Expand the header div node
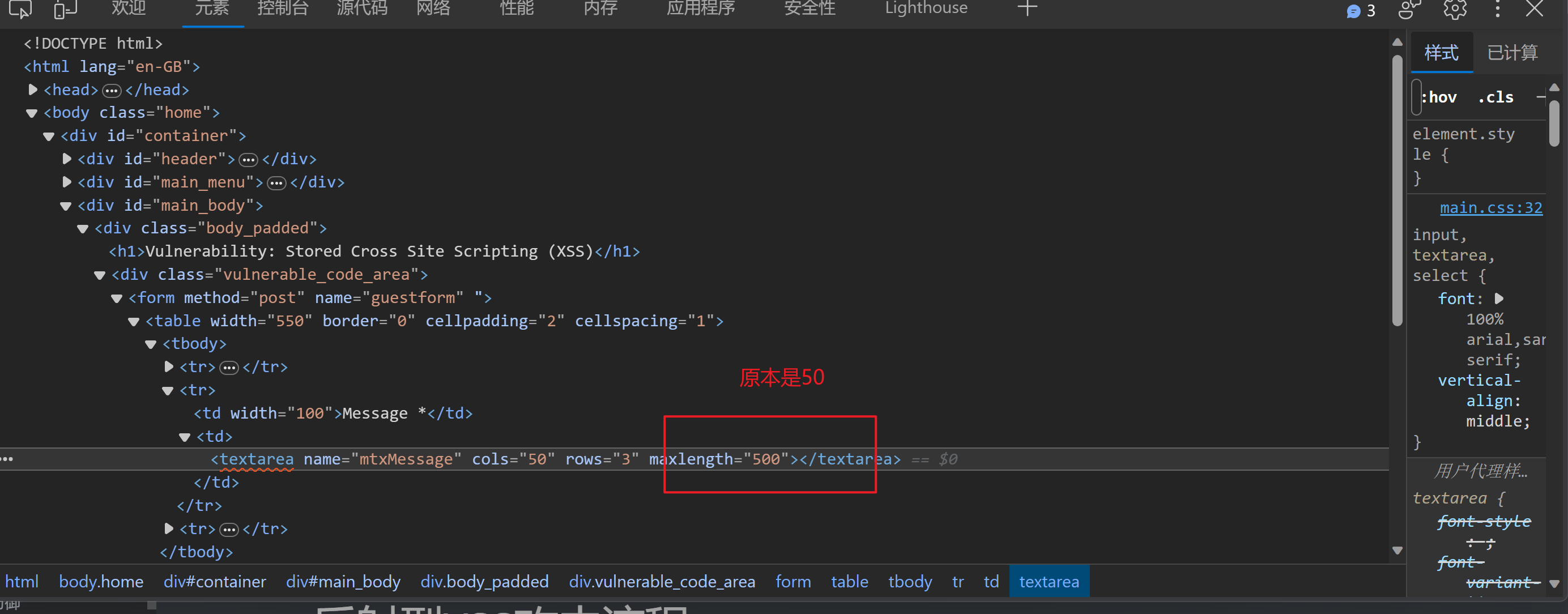Viewport: 1568px width, 614px height. coord(67,159)
